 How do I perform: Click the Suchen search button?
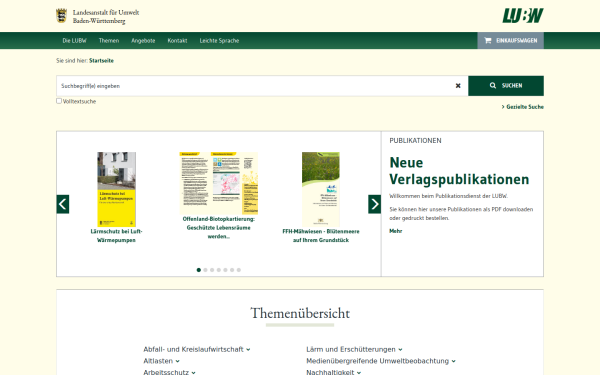click(x=506, y=86)
